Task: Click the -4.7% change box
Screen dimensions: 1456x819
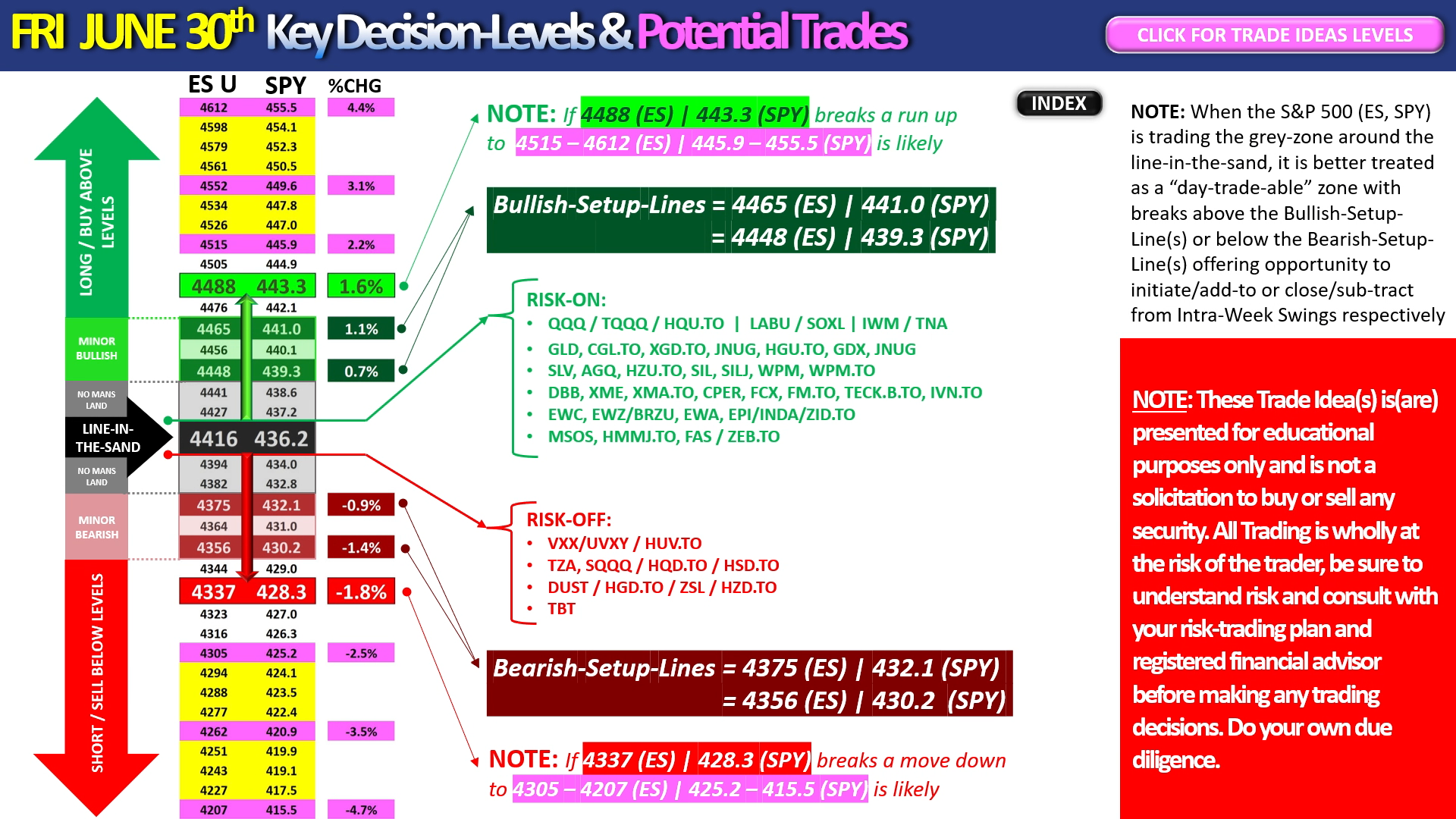Action: point(361,810)
